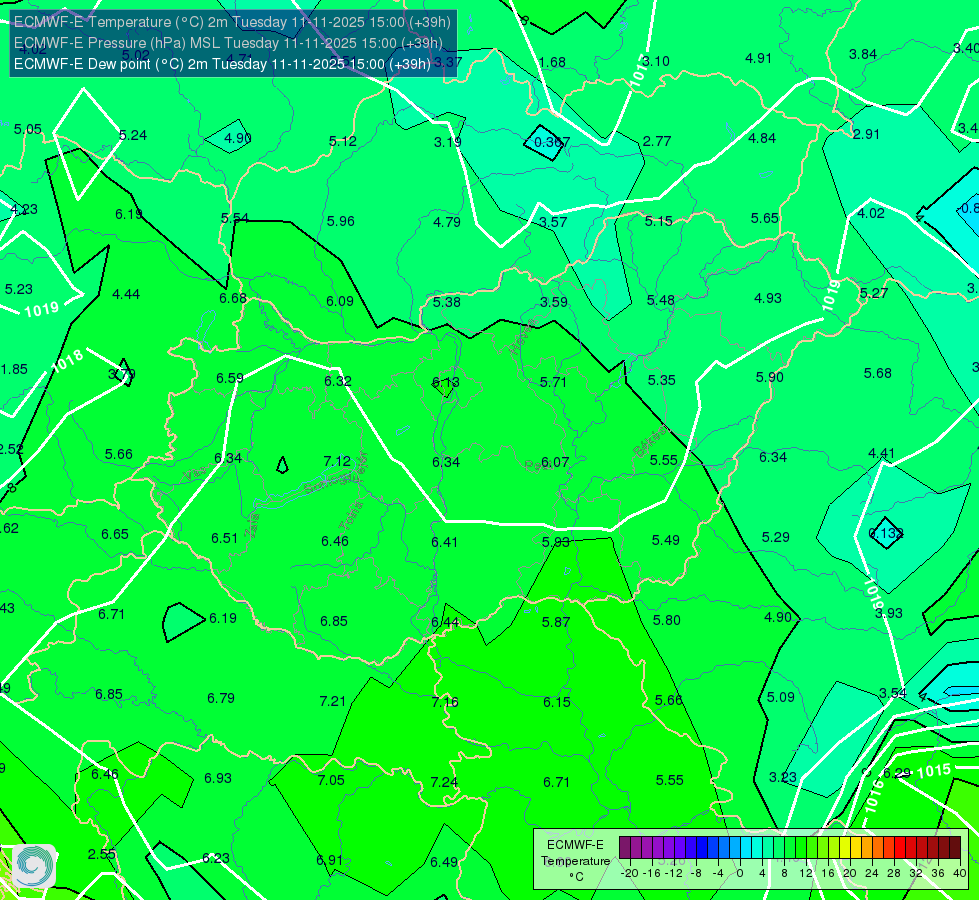Click the dew point value 6.07
This screenshot has width=979, height=900.
pyautogui.click(x=555, y=462)
